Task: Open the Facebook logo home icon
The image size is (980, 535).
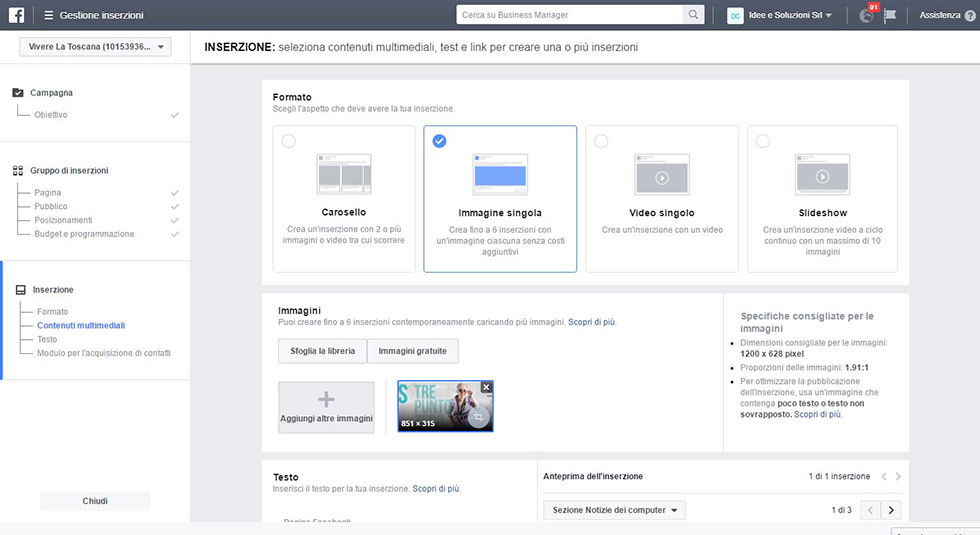Action: pyautogui.click(x=16, y=14)
